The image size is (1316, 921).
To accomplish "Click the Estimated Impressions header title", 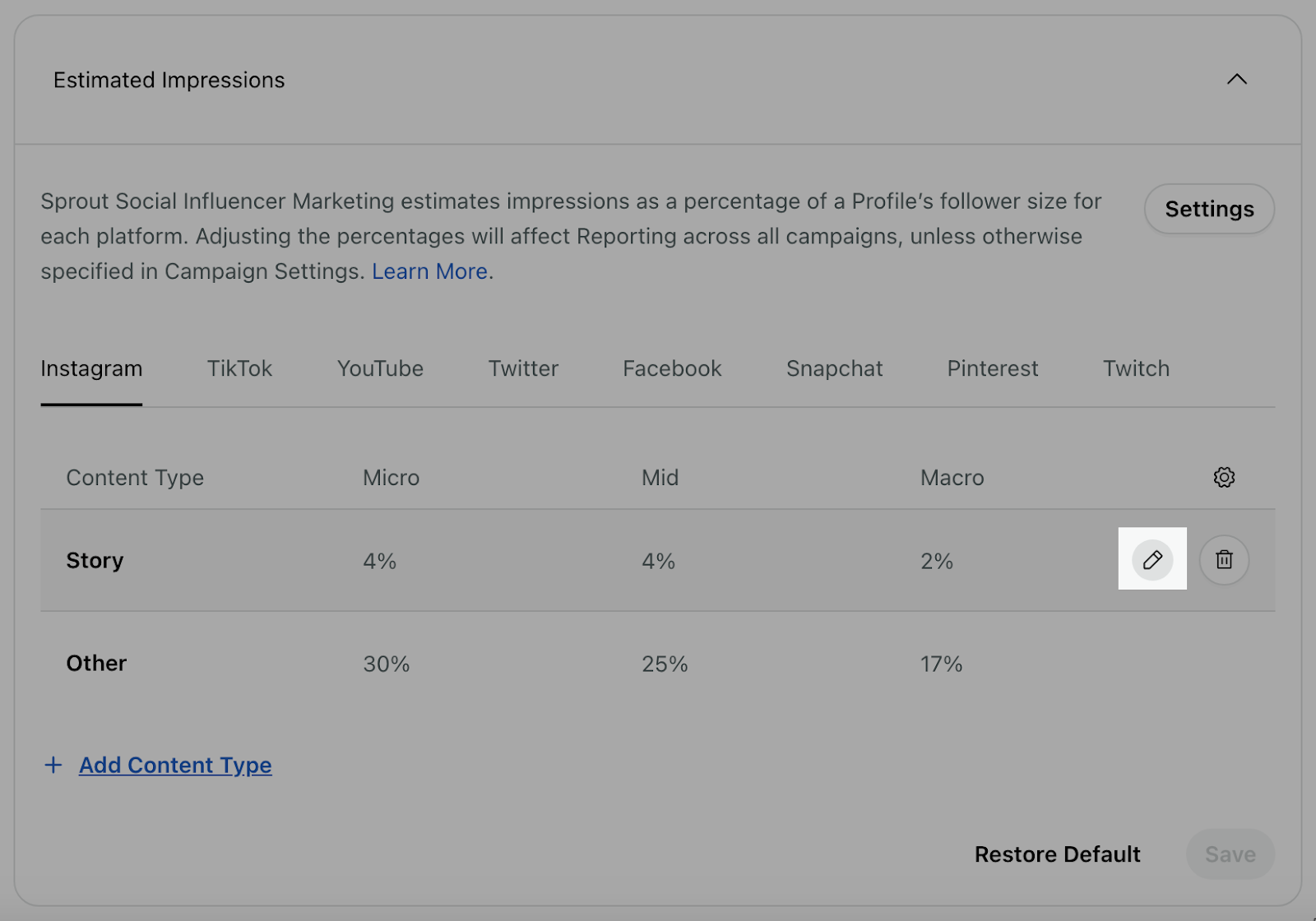I will (x=169, y=80).
